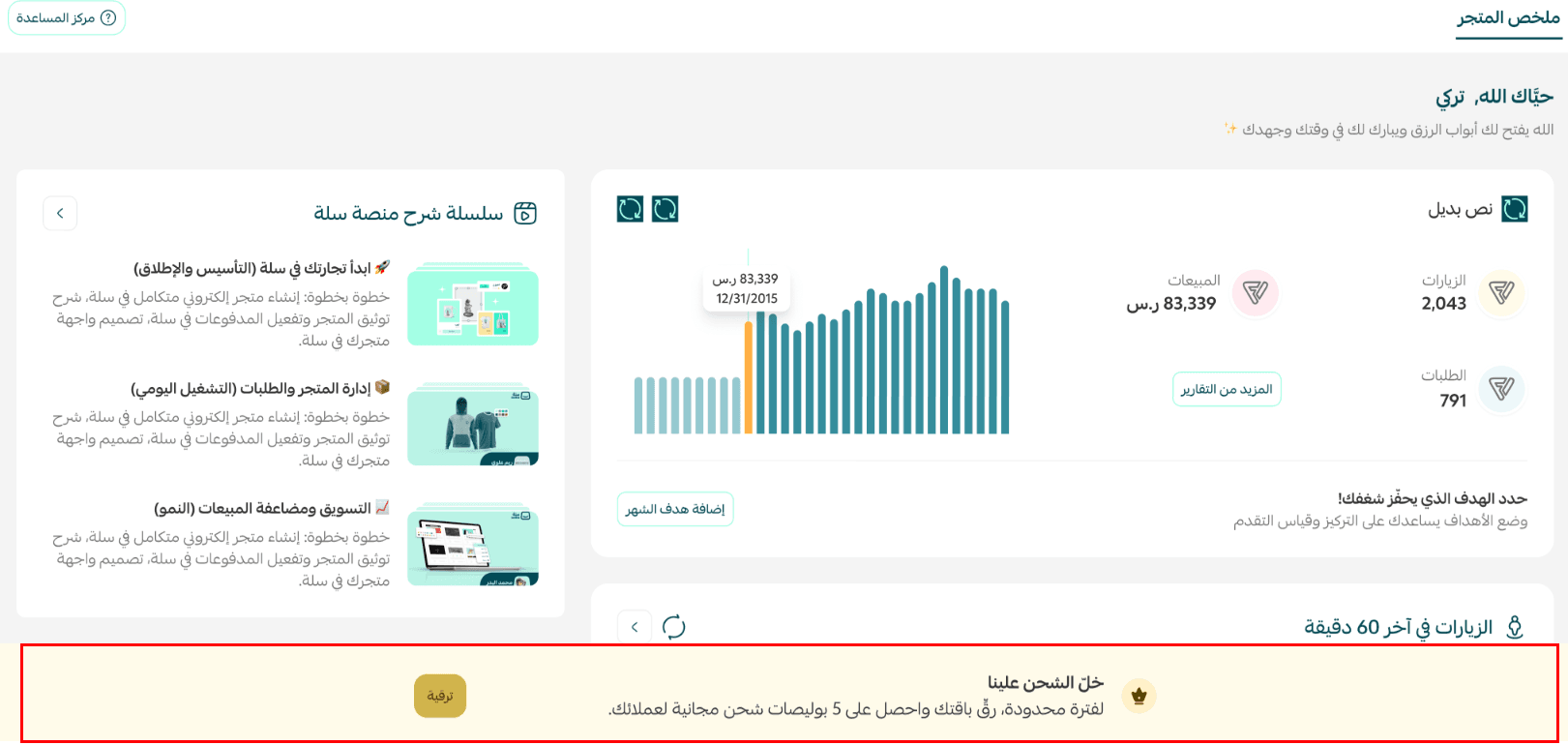The height and width of the screenshot is (745, 1568).
Task: Click the crown icon in shipping banner
Action: (1139, 696)
